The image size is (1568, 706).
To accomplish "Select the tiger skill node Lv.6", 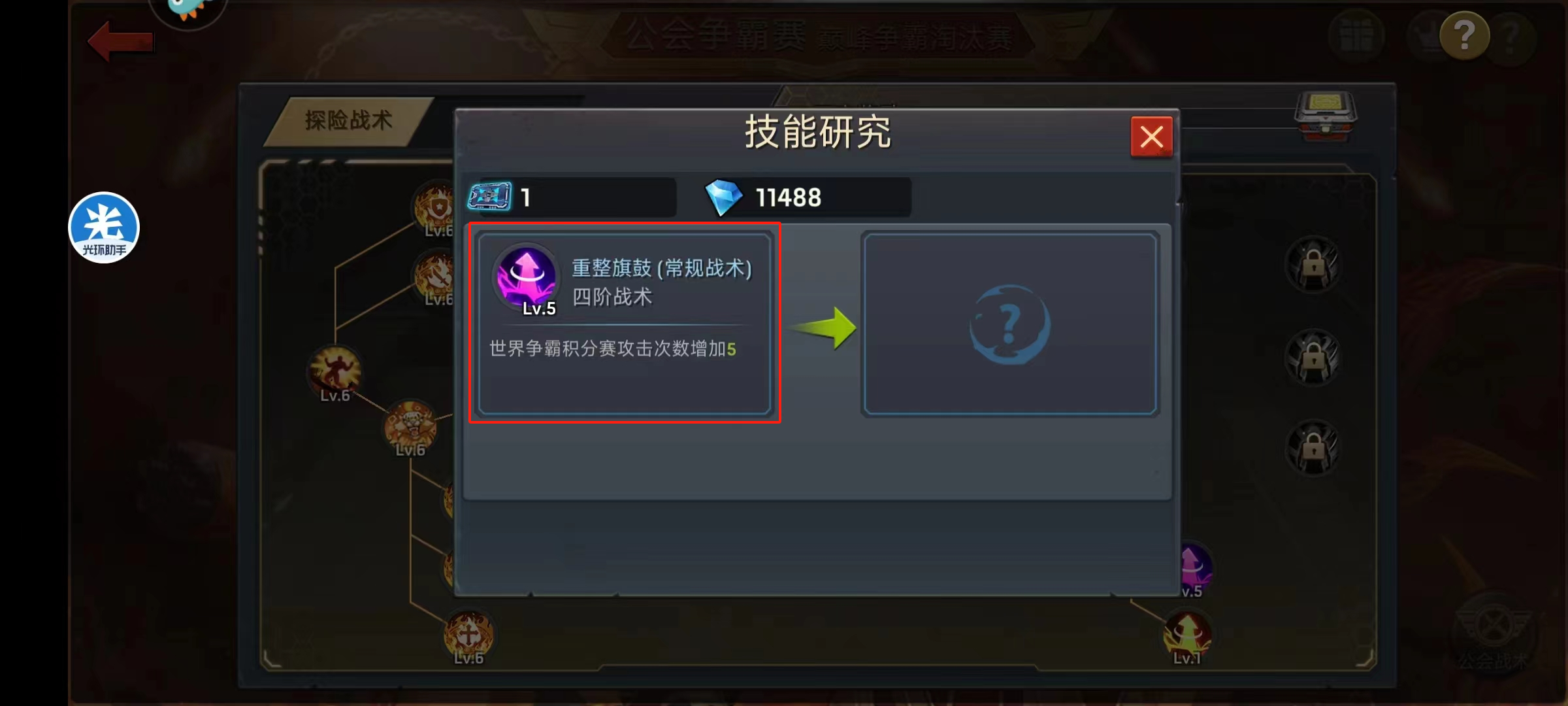I will click(410, 428).
